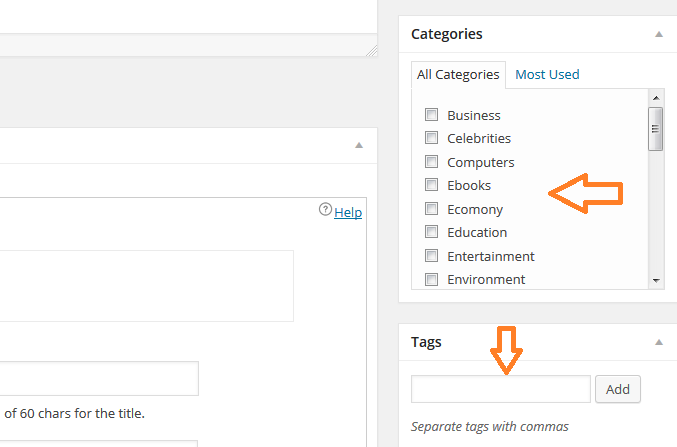
Task: Click the categories list scrollbar thumb
Action: (x=656, y=128)
